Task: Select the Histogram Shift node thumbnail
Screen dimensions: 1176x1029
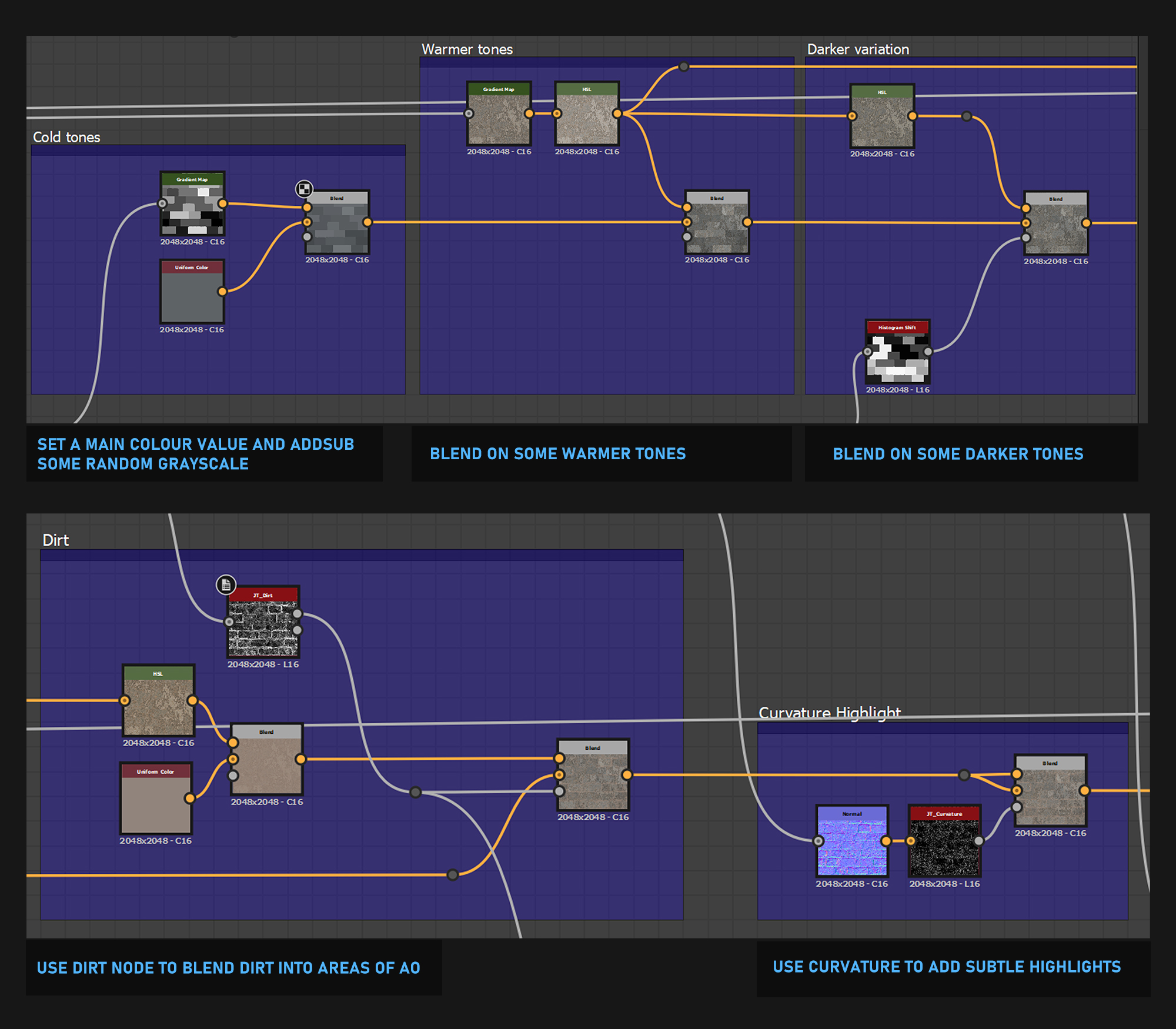Action: pyautogui.click(x=897, y=356)
